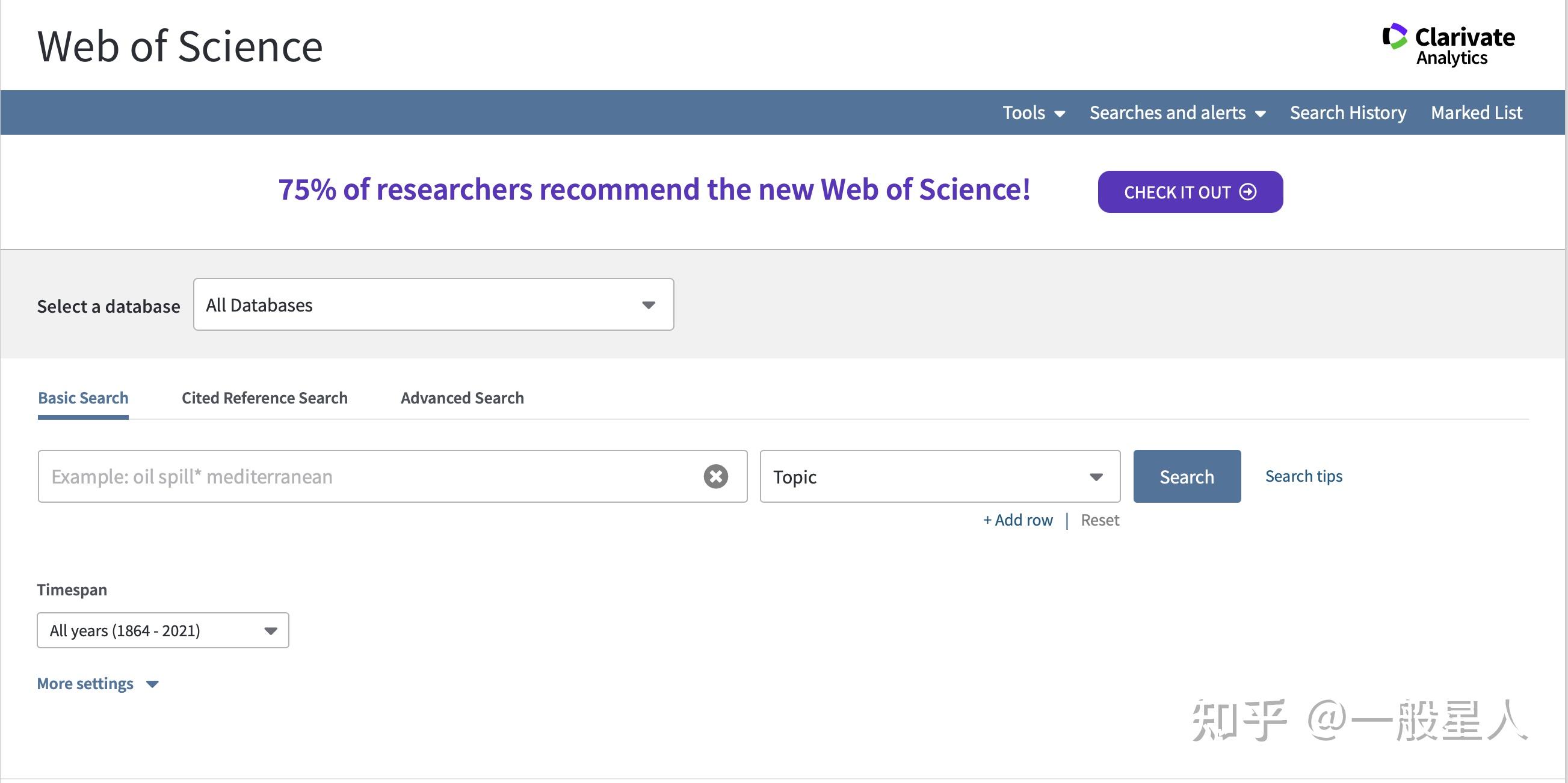The height and width of the screenshot is (783, 1568).
Task: Click the Select a database label
Action: click(108, 306)
